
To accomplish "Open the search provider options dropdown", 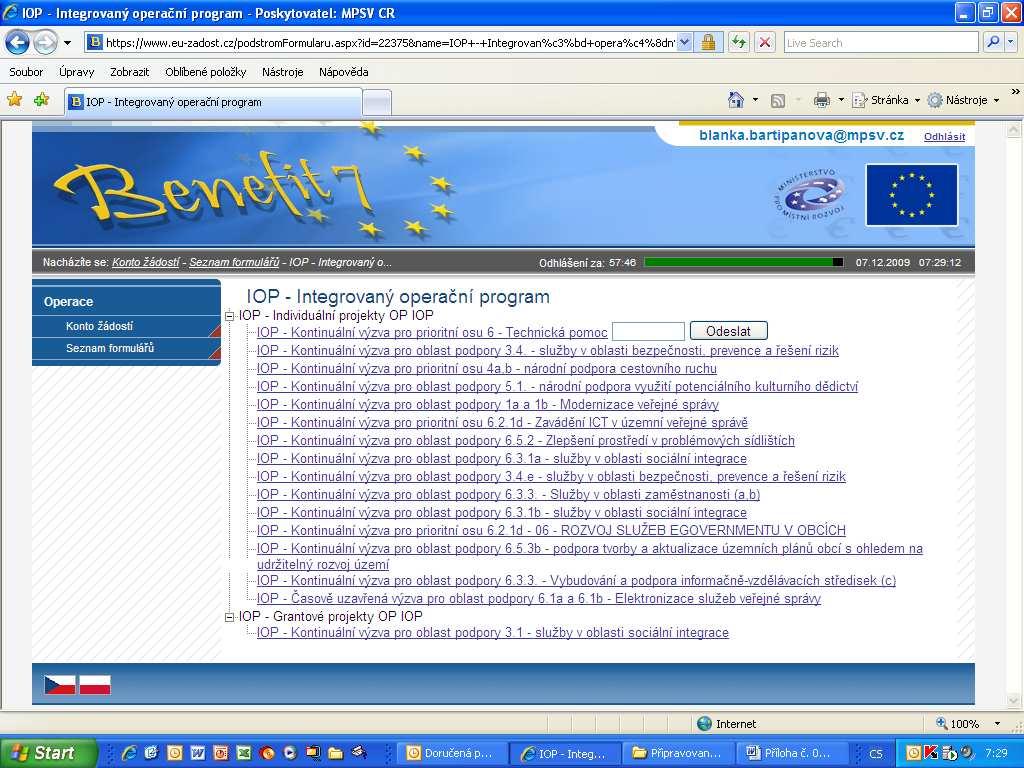I will (1011, 42).
